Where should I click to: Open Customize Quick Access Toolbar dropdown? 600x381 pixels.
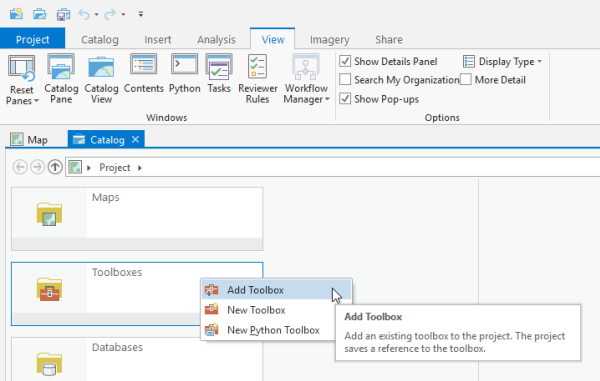[x=141, y=14]
